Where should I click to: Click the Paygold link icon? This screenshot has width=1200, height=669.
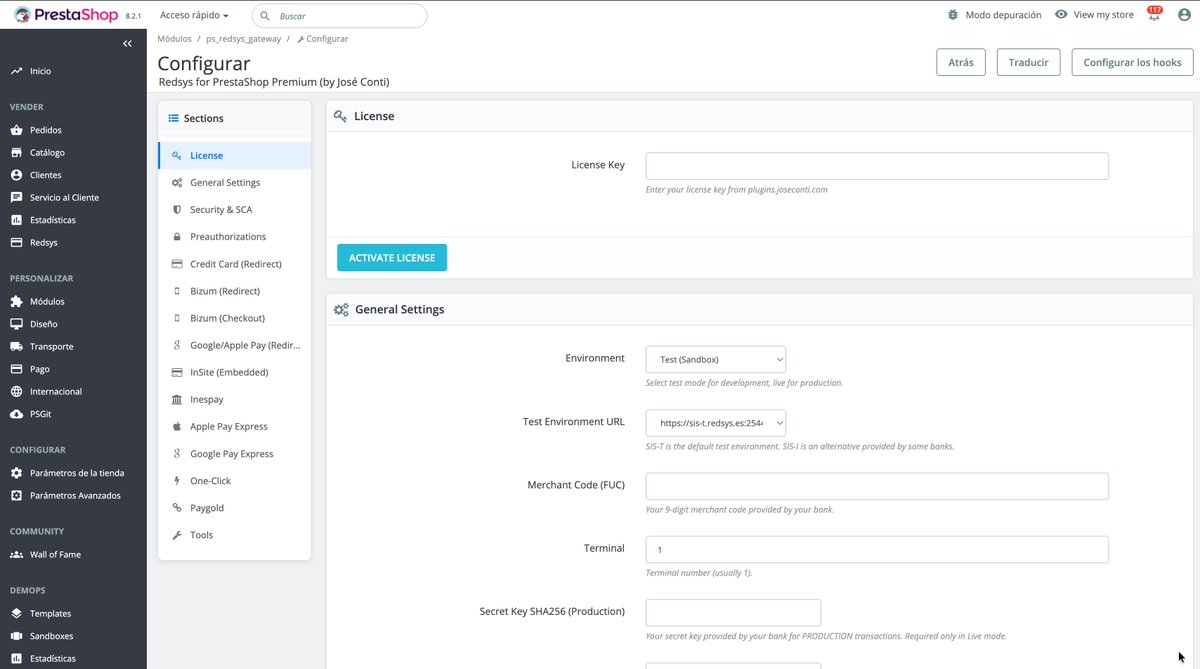pyautogui.click(x=177, y=508)
